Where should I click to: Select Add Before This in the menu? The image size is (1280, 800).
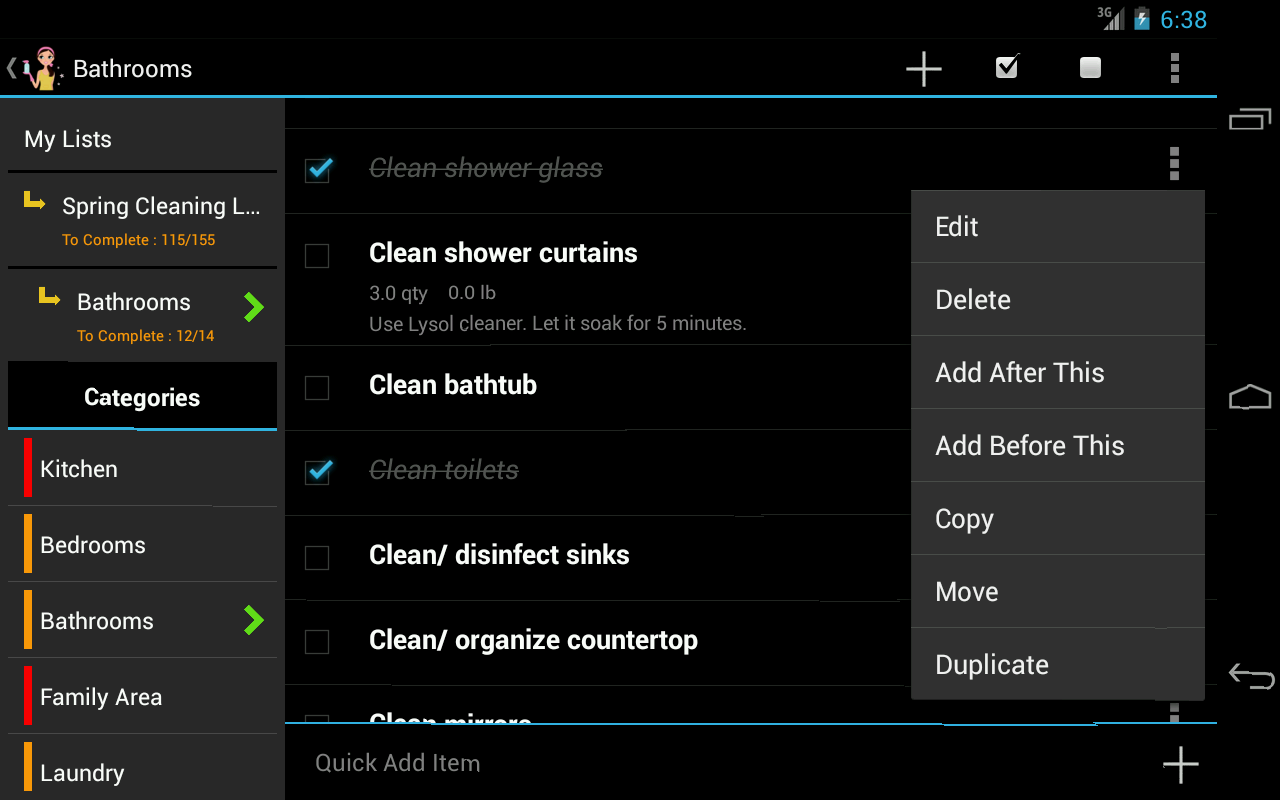1029,445
